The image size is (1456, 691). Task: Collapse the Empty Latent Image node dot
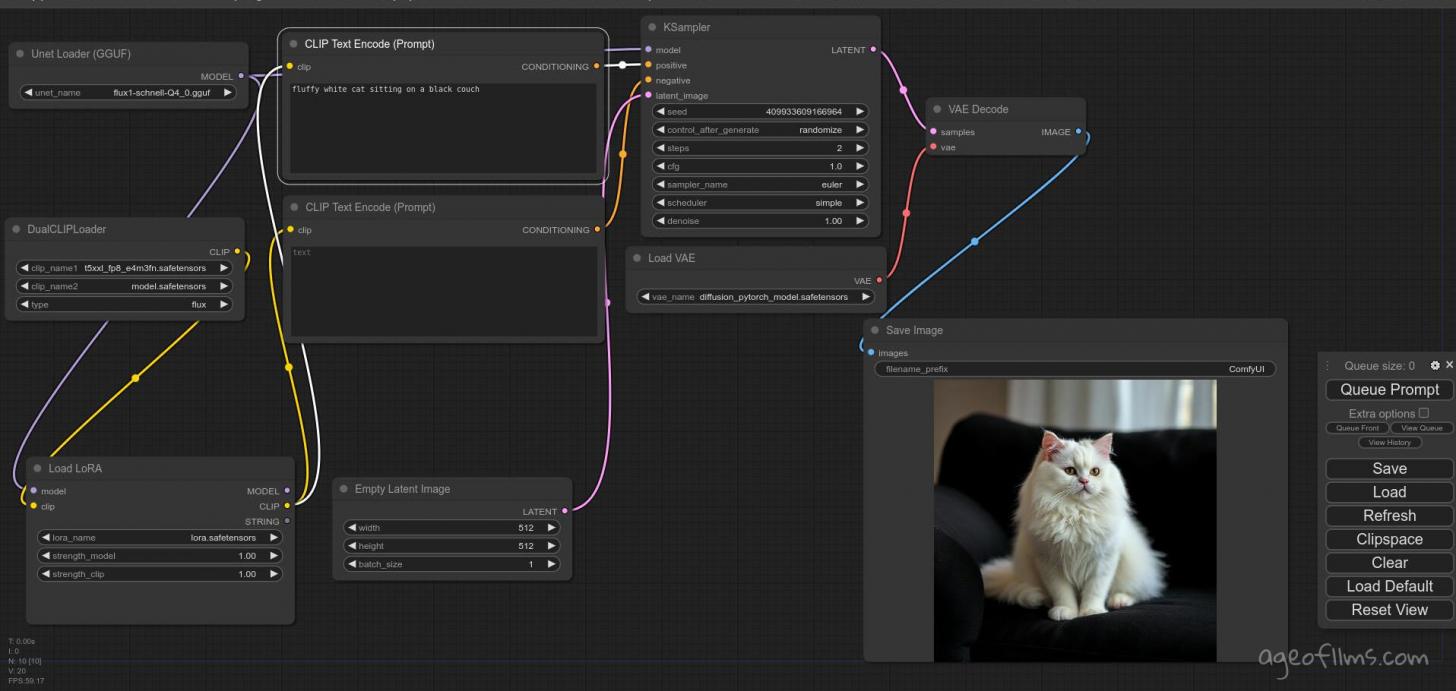pos(343,489)
